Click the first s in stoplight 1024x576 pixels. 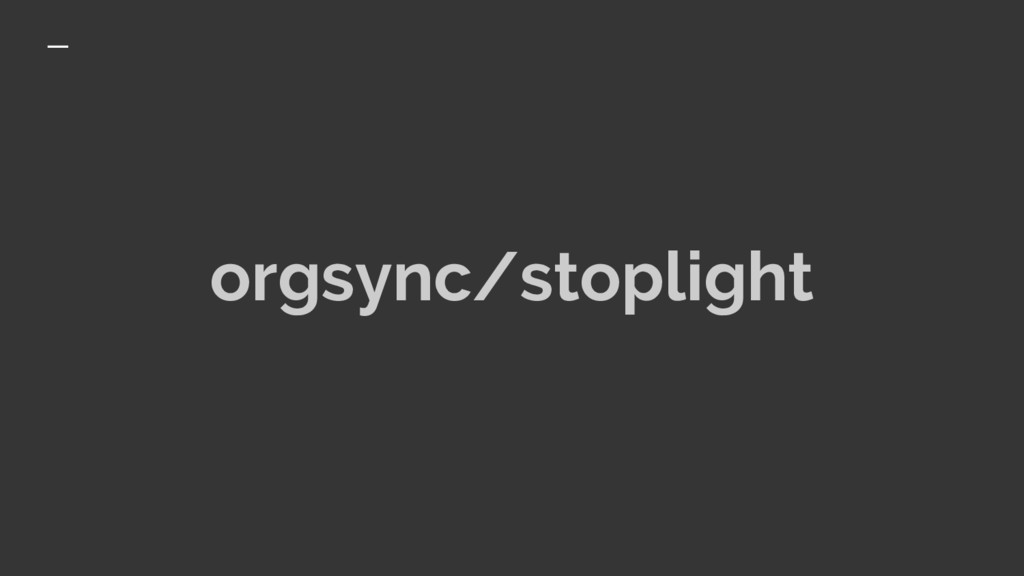pos(536,280)
